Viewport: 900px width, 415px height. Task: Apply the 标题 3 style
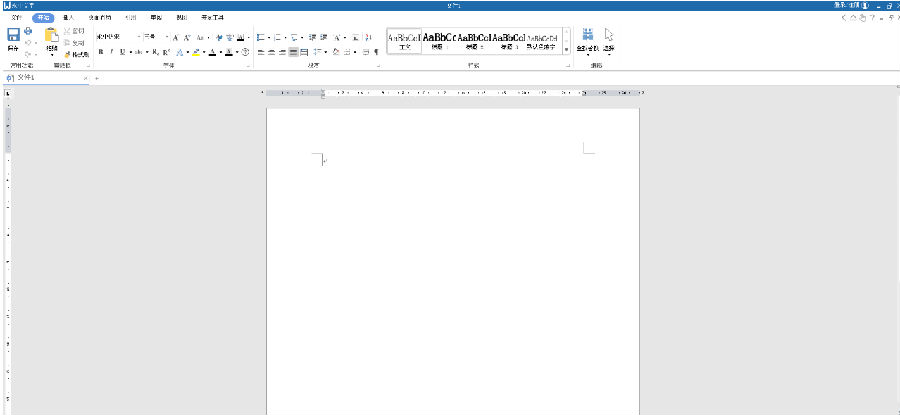click(x=509, y=41)
